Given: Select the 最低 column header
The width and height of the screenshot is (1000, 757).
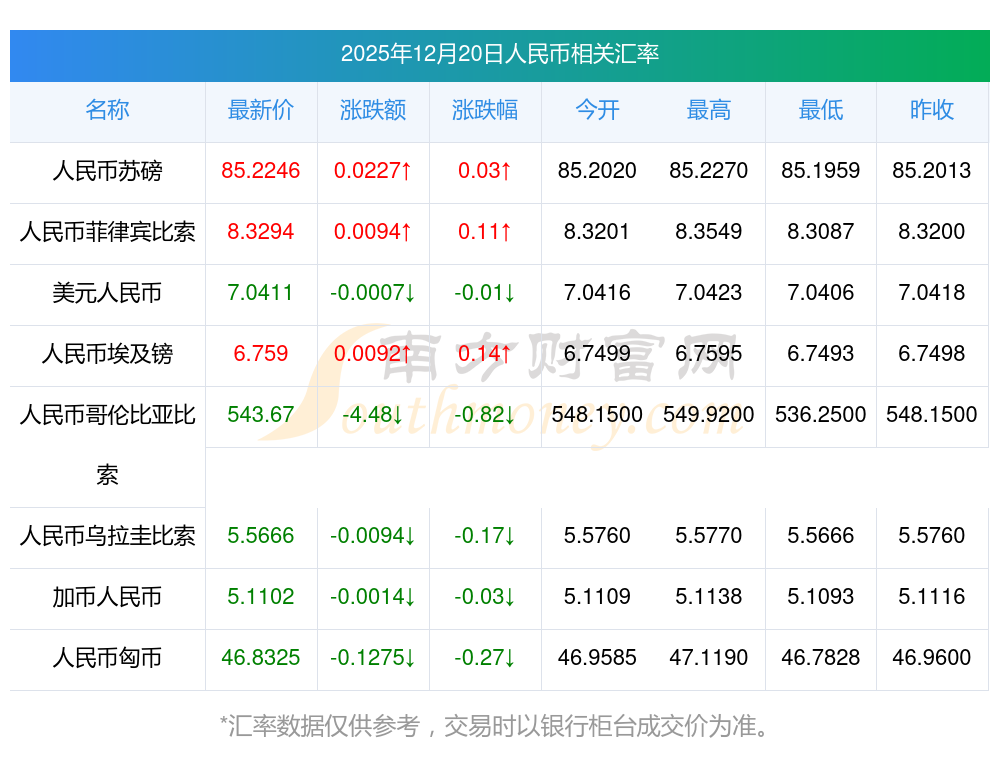Looking at the screenshot, I should click(x=821, y=110).
